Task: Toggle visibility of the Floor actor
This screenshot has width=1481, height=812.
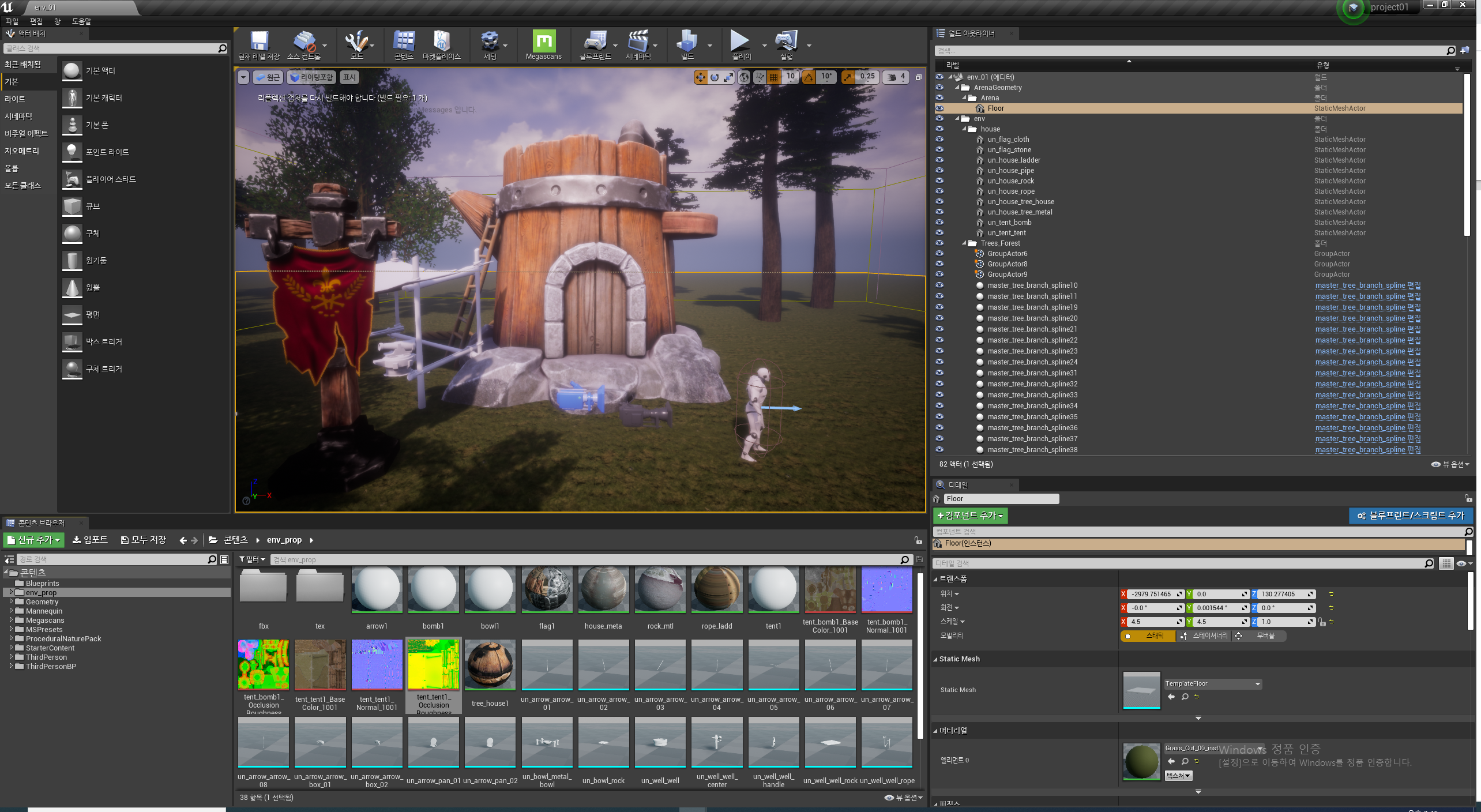Action: (939, 108)
